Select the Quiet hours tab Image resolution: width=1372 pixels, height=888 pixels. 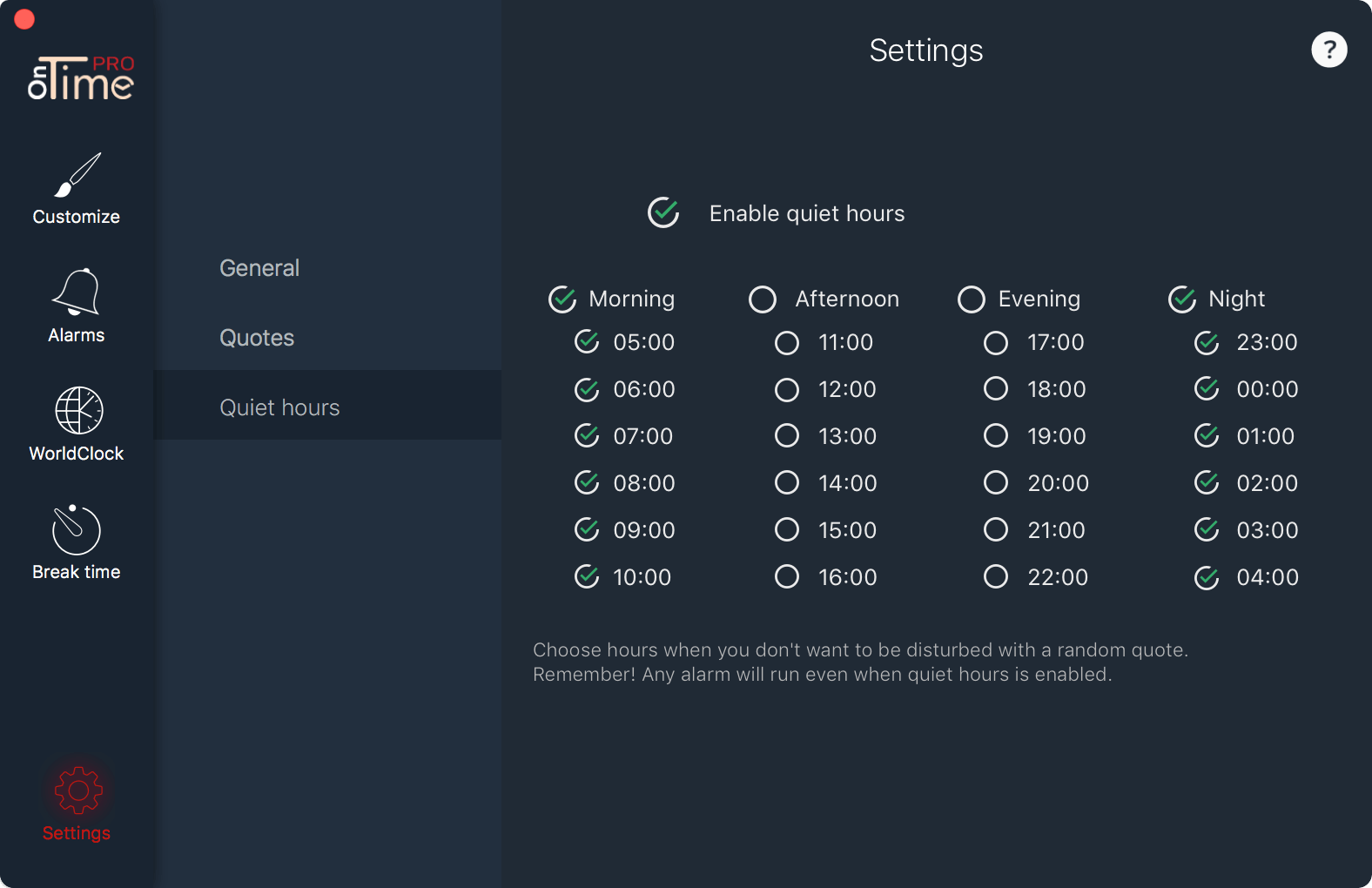pyautogui.click(x=327, y=405)
